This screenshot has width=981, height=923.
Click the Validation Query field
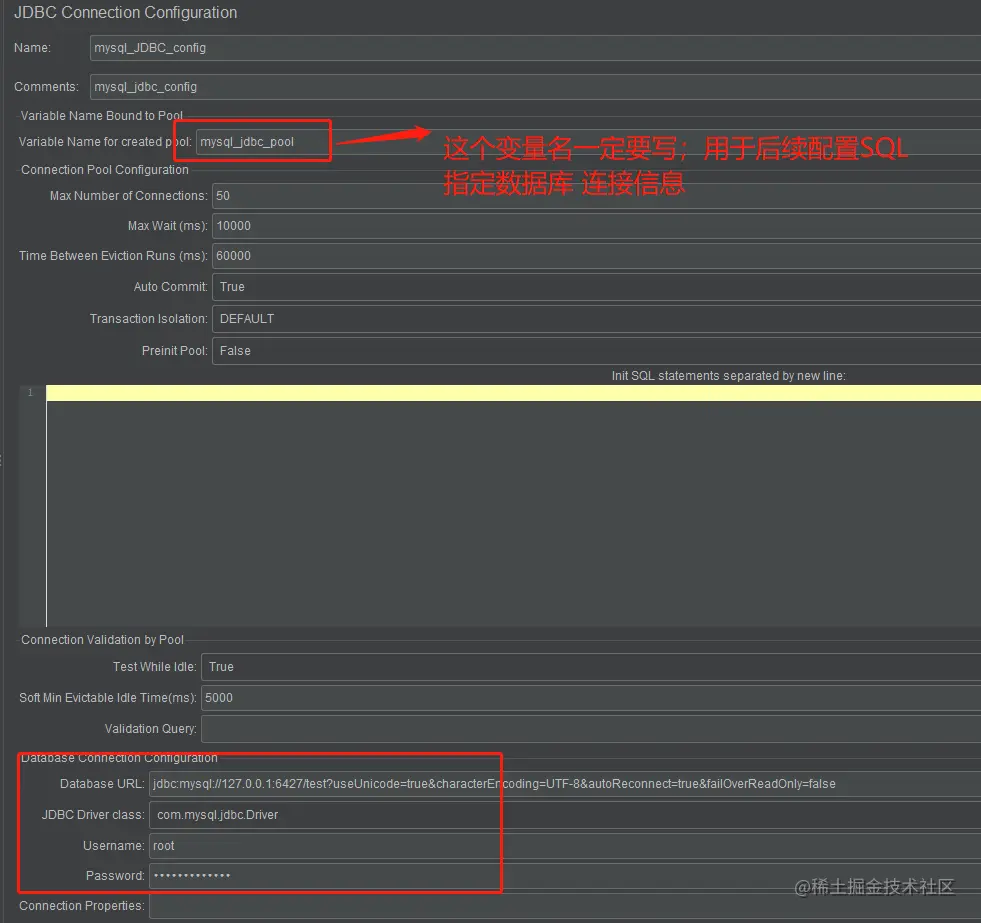[591, 729]
